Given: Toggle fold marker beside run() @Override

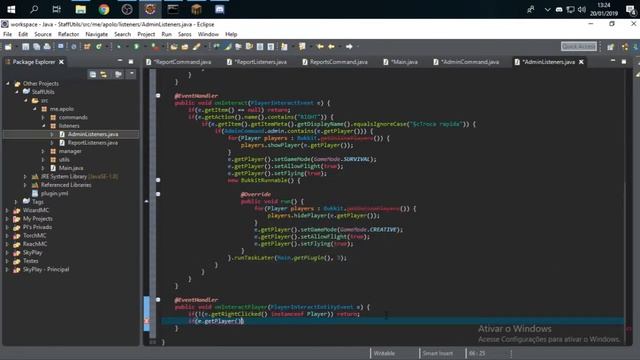Looking at the screenshot, I should (x=158, y=194).
